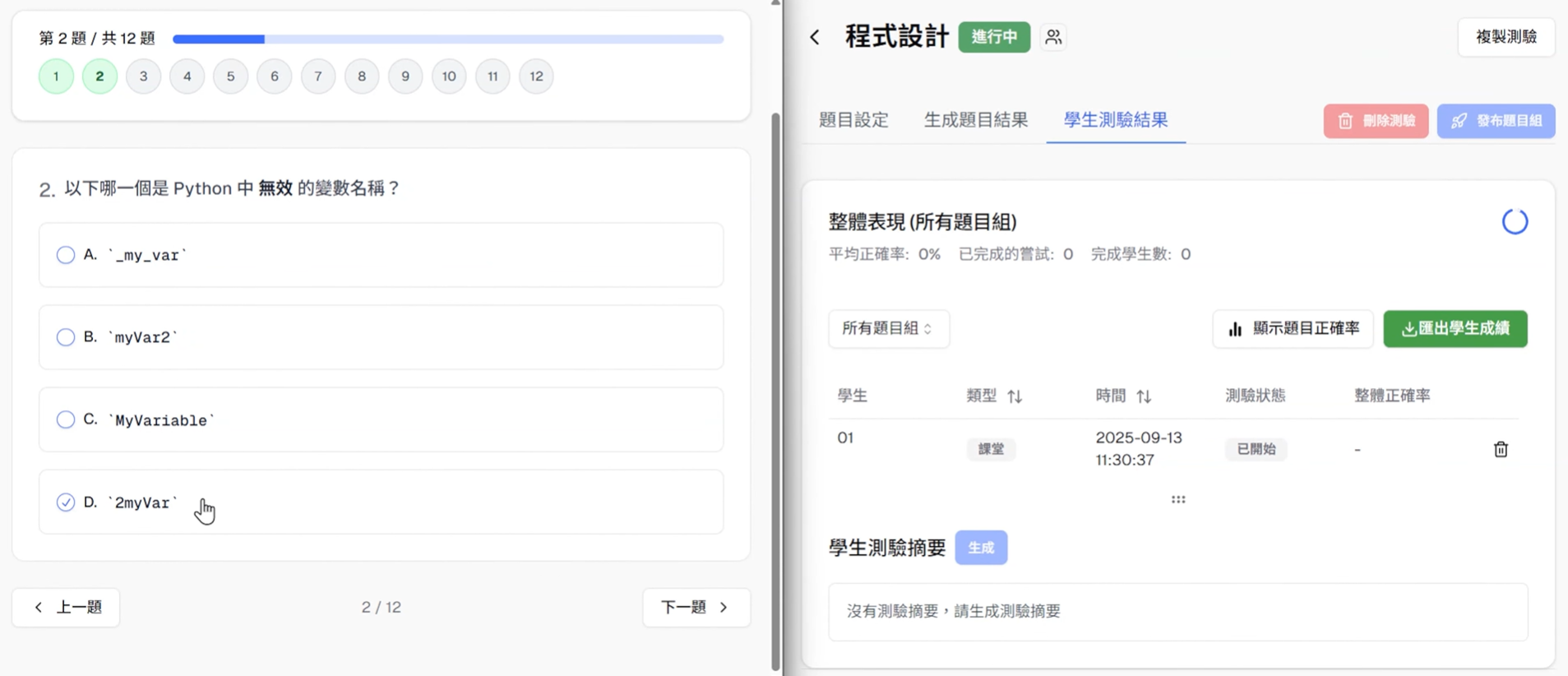Jump to question 10 bubble
This screenshot has width=1568, height=676.
pyautogui.click(x=448, y=76)
